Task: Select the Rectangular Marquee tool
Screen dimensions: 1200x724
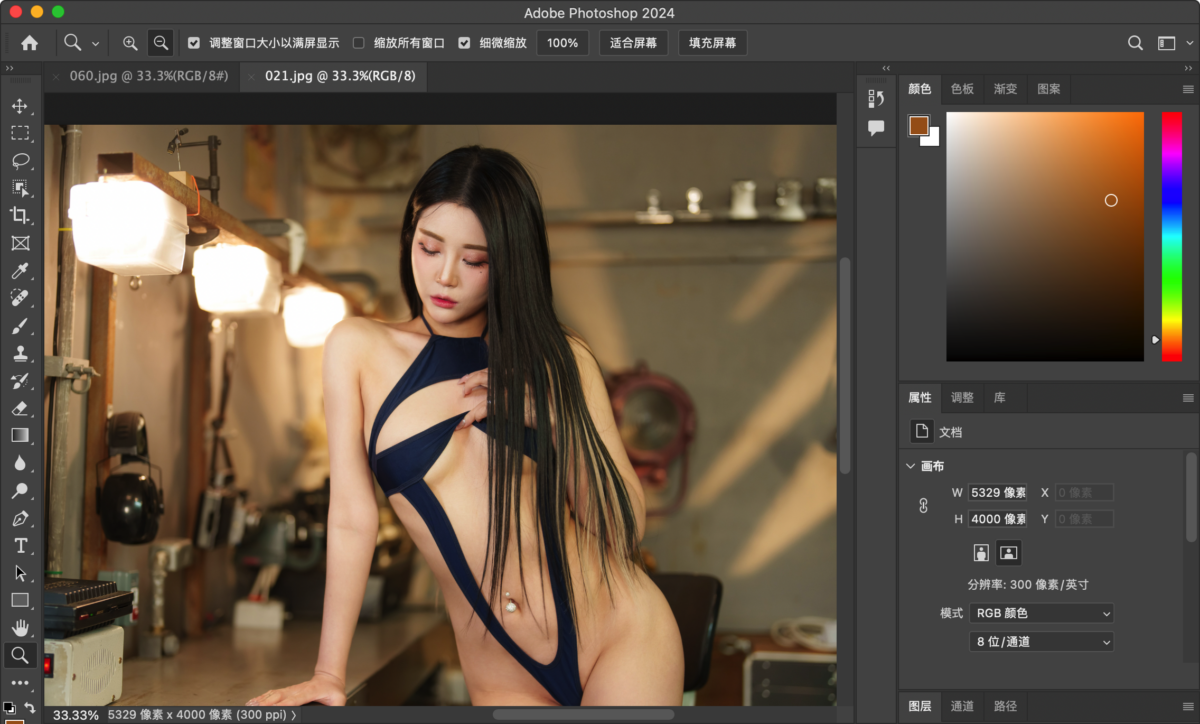Action: (x=20, y=133)
